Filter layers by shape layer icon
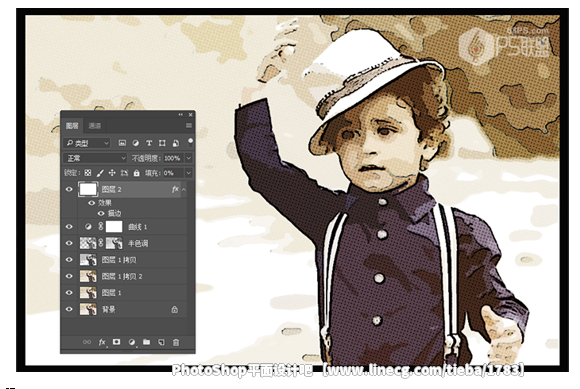Viewport: 580px width, 389px height. pyautogui.click(x=162, y=143)
